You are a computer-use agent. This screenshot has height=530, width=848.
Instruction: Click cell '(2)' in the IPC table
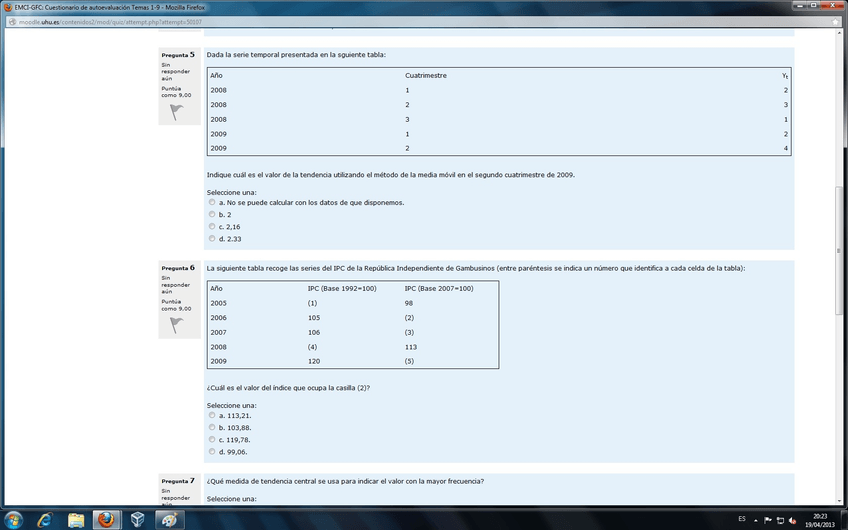pyautogui.click(x=409, y=318)
